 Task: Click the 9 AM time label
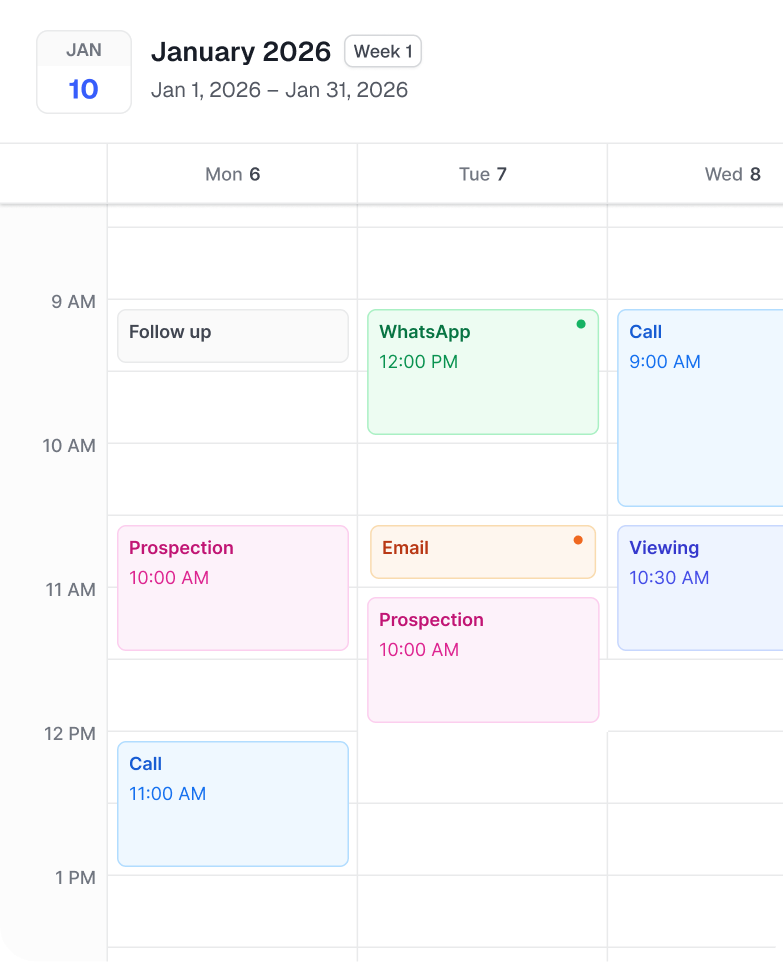73,301
